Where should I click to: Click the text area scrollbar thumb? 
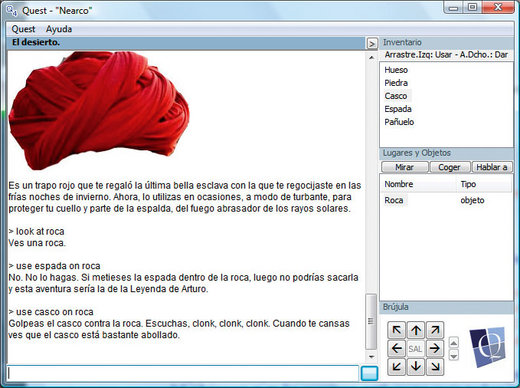point(371,321)
